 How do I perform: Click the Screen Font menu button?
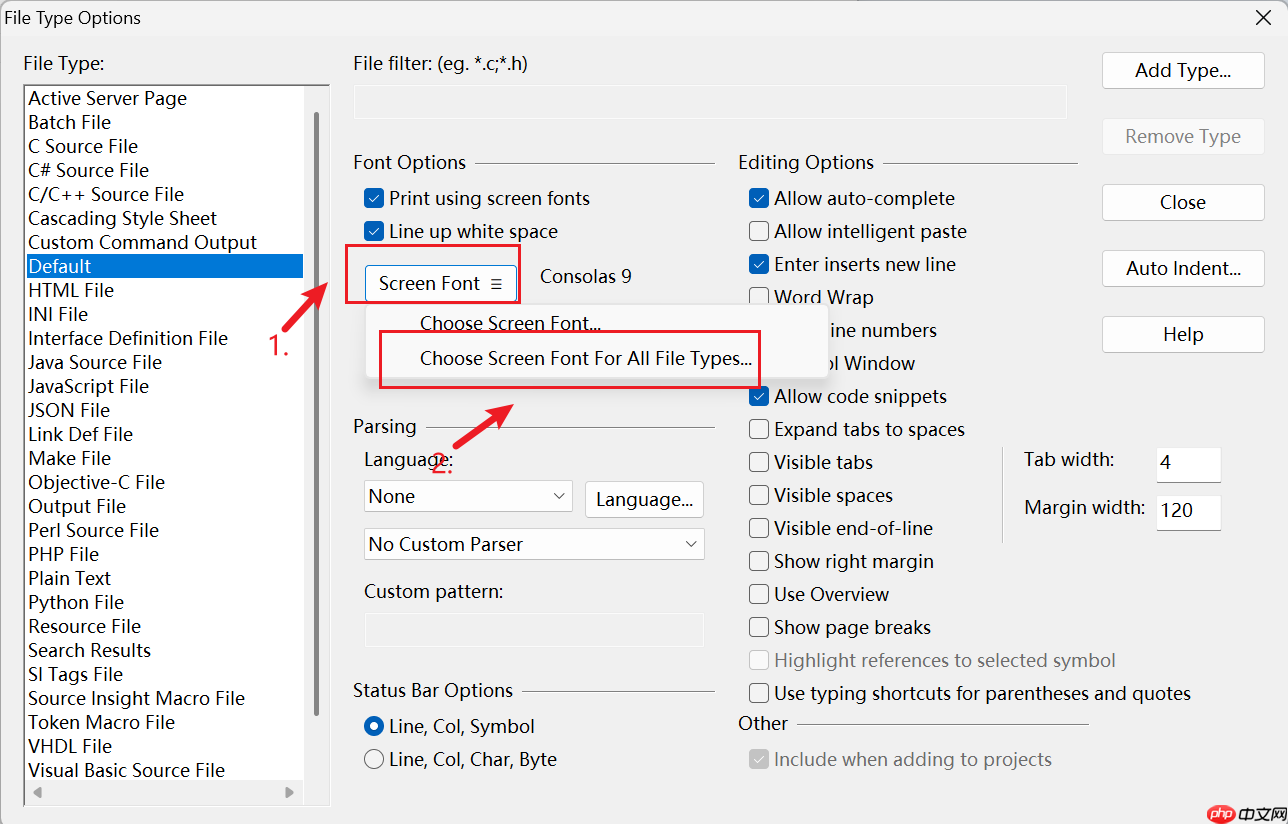click(x=440, y=284)
